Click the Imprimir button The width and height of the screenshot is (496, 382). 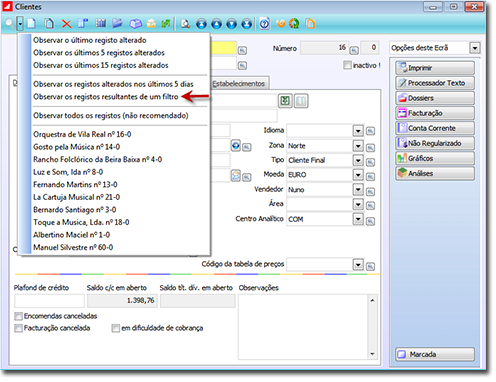(x=435, y=68)
